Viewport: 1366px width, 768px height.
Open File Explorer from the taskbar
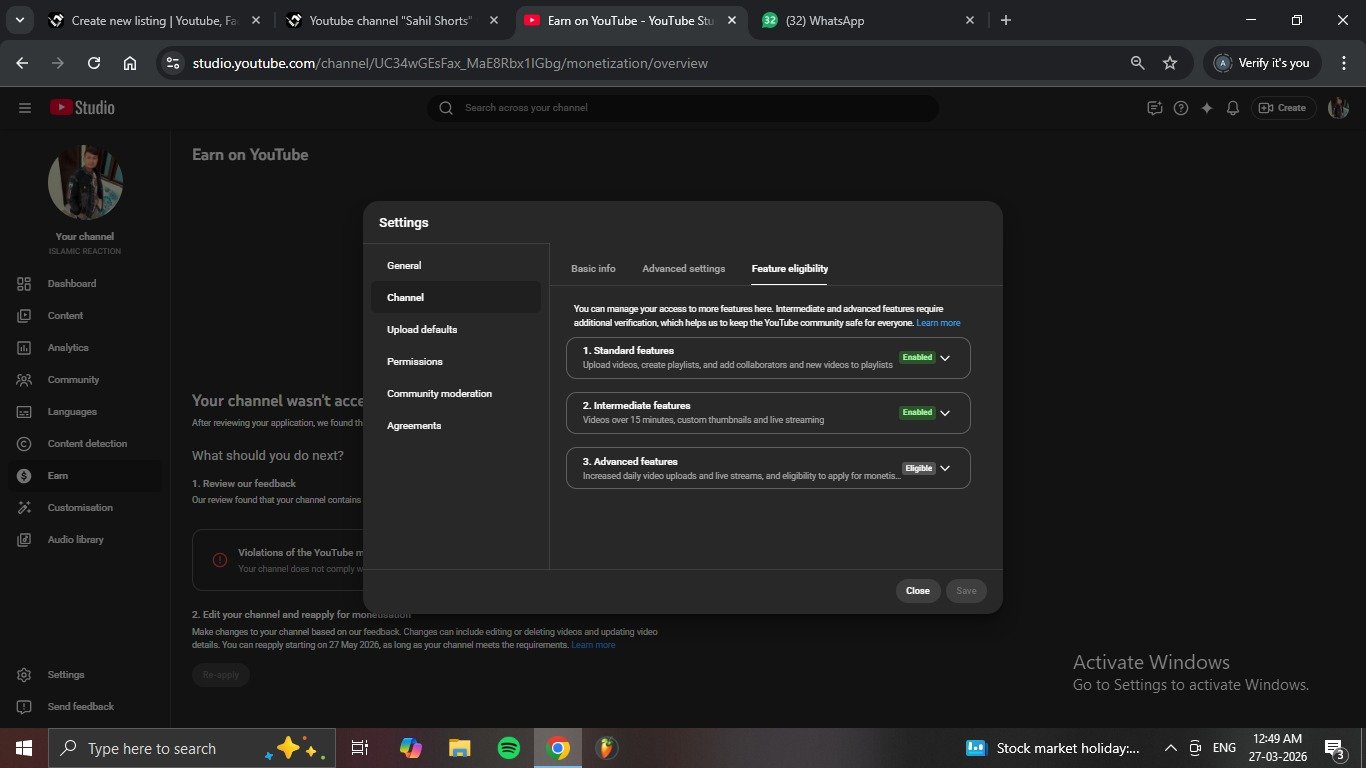[x=459, y=748]
